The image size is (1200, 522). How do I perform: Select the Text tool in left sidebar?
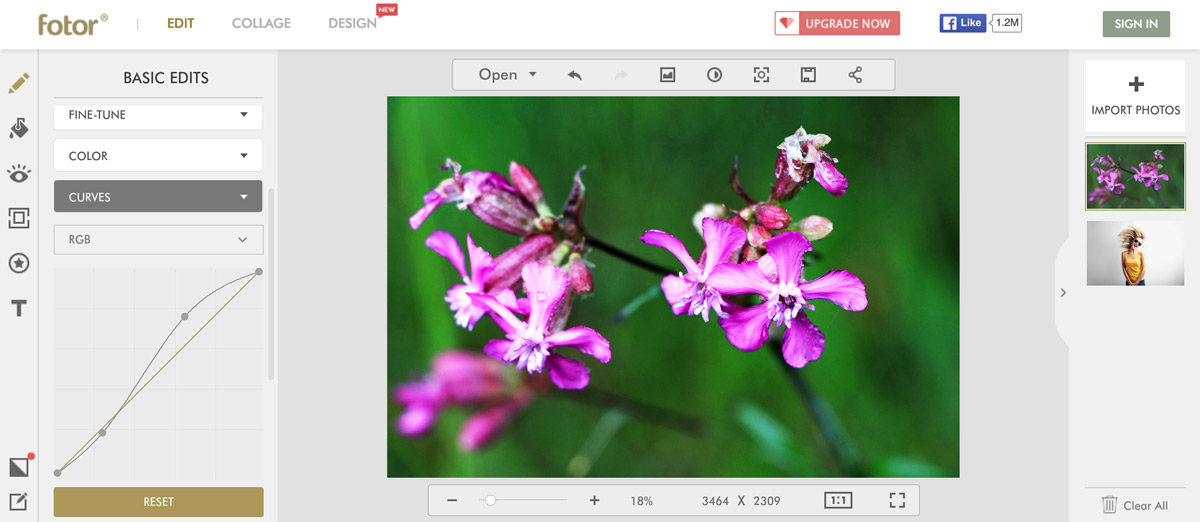[x=18, y=308]
